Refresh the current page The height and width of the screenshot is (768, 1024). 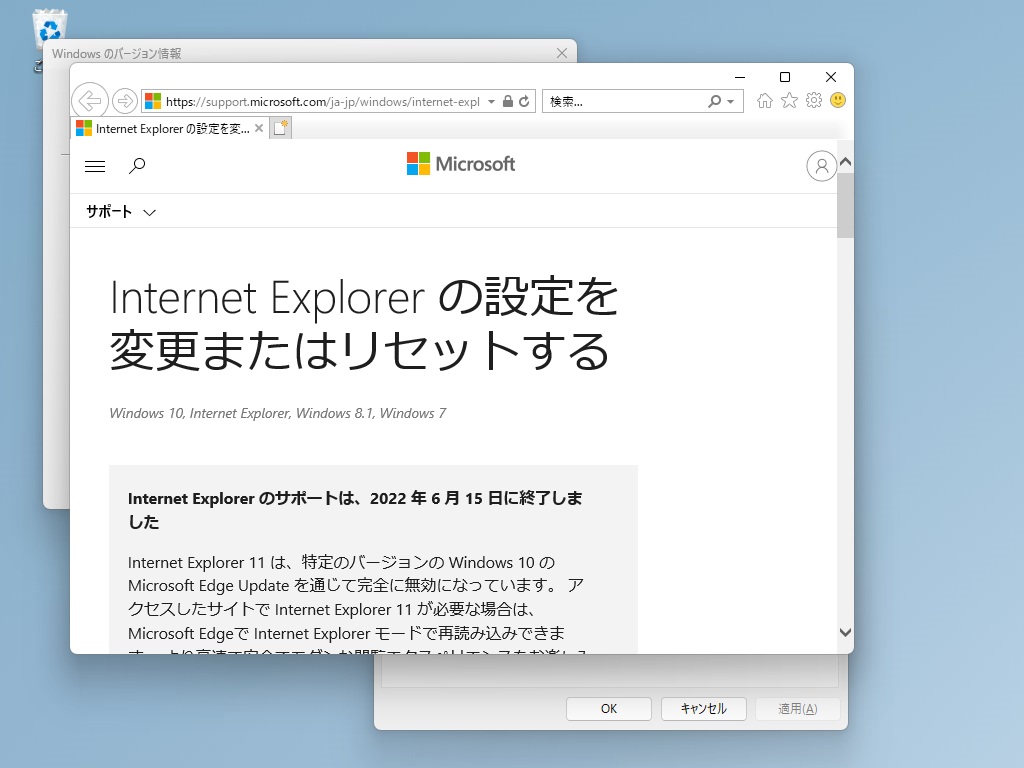coord(522,101)
